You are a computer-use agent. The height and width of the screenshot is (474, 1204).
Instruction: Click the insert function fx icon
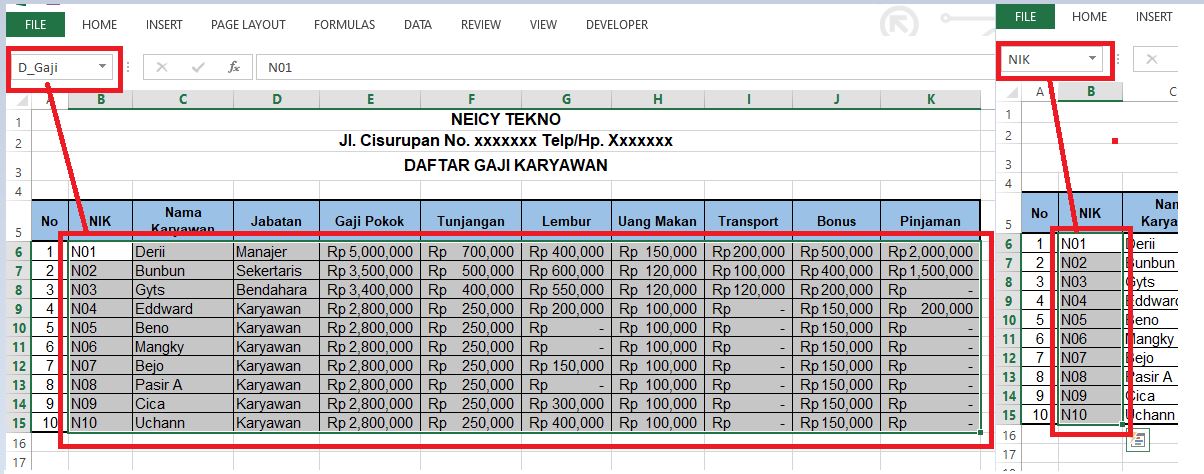(233, 67)
